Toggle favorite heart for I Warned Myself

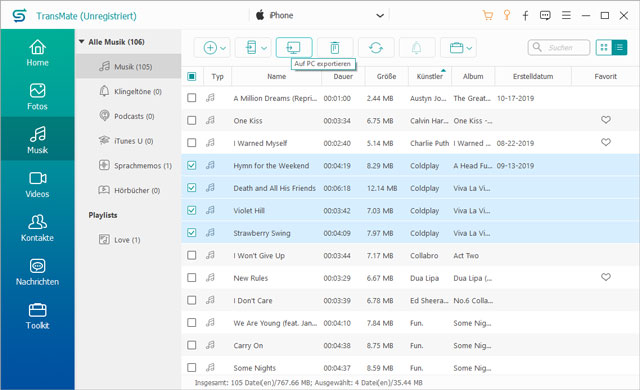click(x=606, y=142)
